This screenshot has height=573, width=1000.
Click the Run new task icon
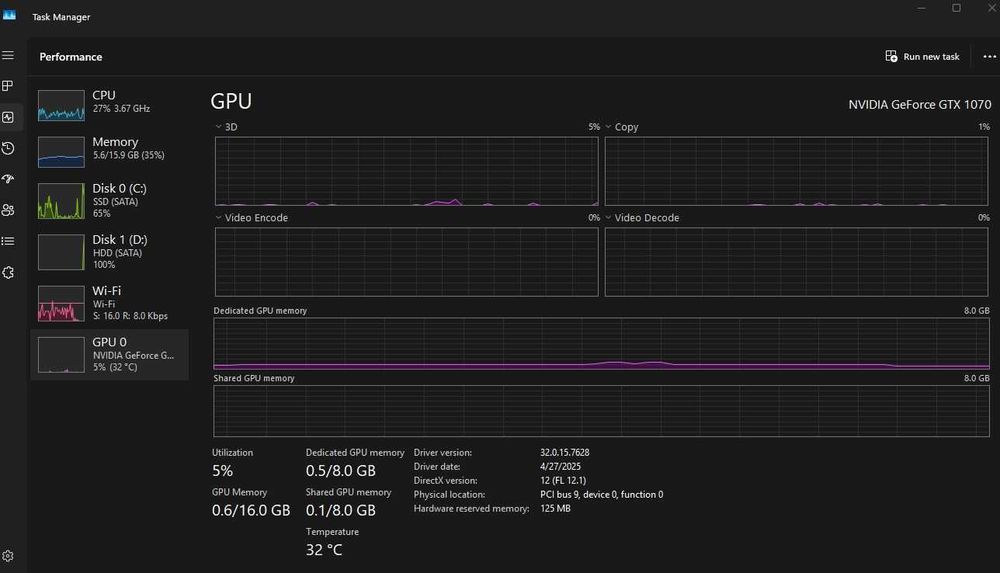coord(891,56)
